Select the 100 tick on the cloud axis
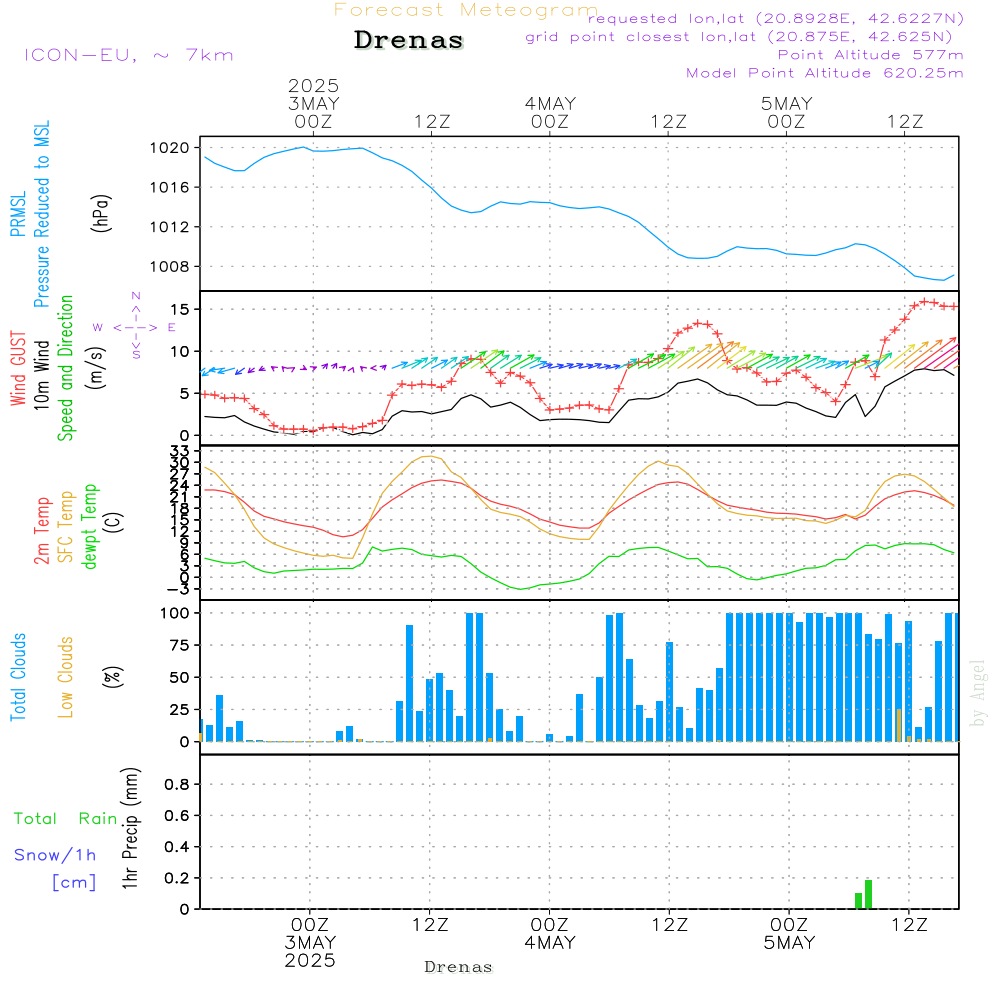The image size is (1000, 1000). (175, 613)
